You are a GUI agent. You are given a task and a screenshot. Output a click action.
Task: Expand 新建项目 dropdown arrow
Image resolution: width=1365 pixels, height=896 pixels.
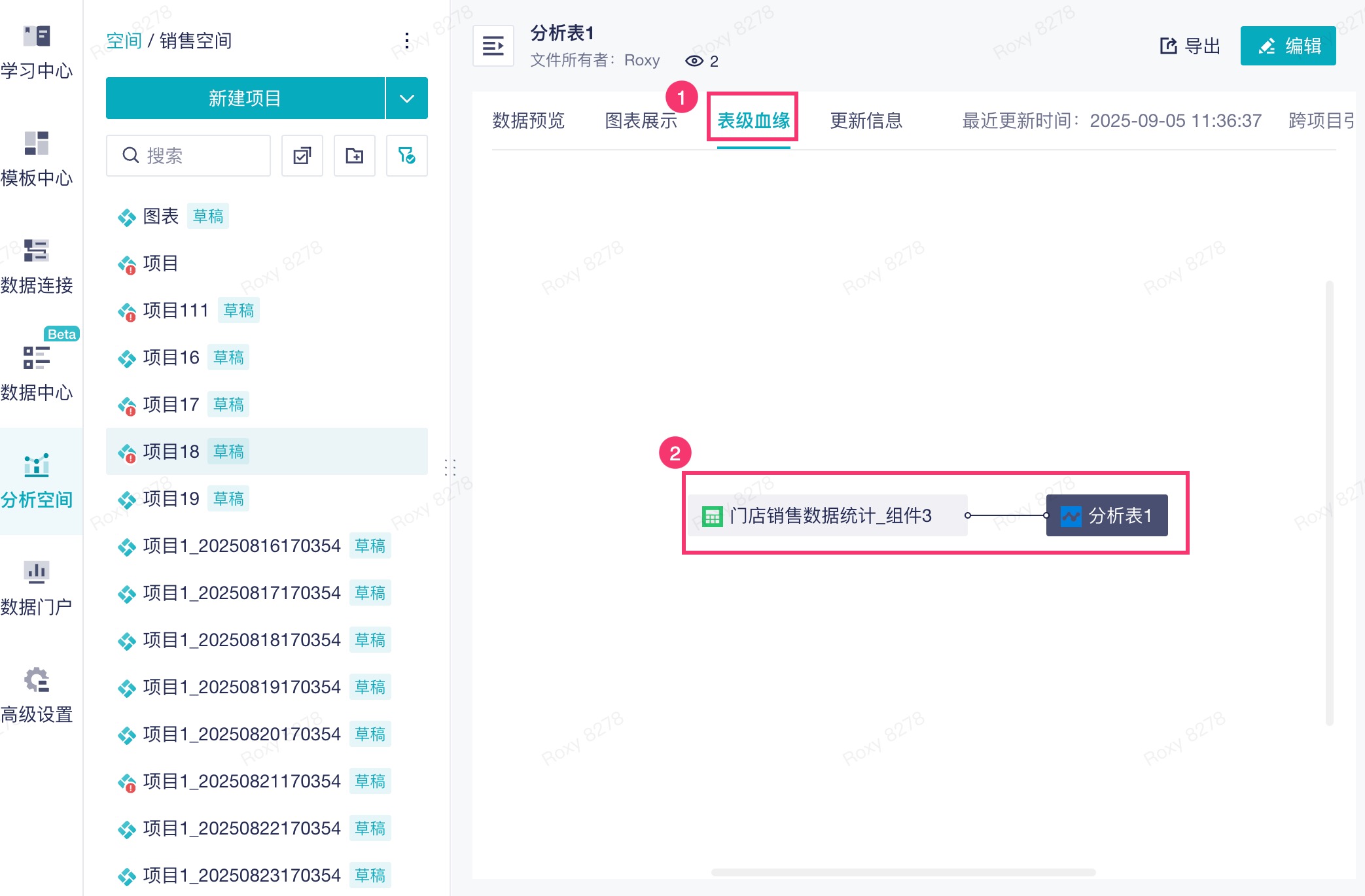(x=407, y=99)
